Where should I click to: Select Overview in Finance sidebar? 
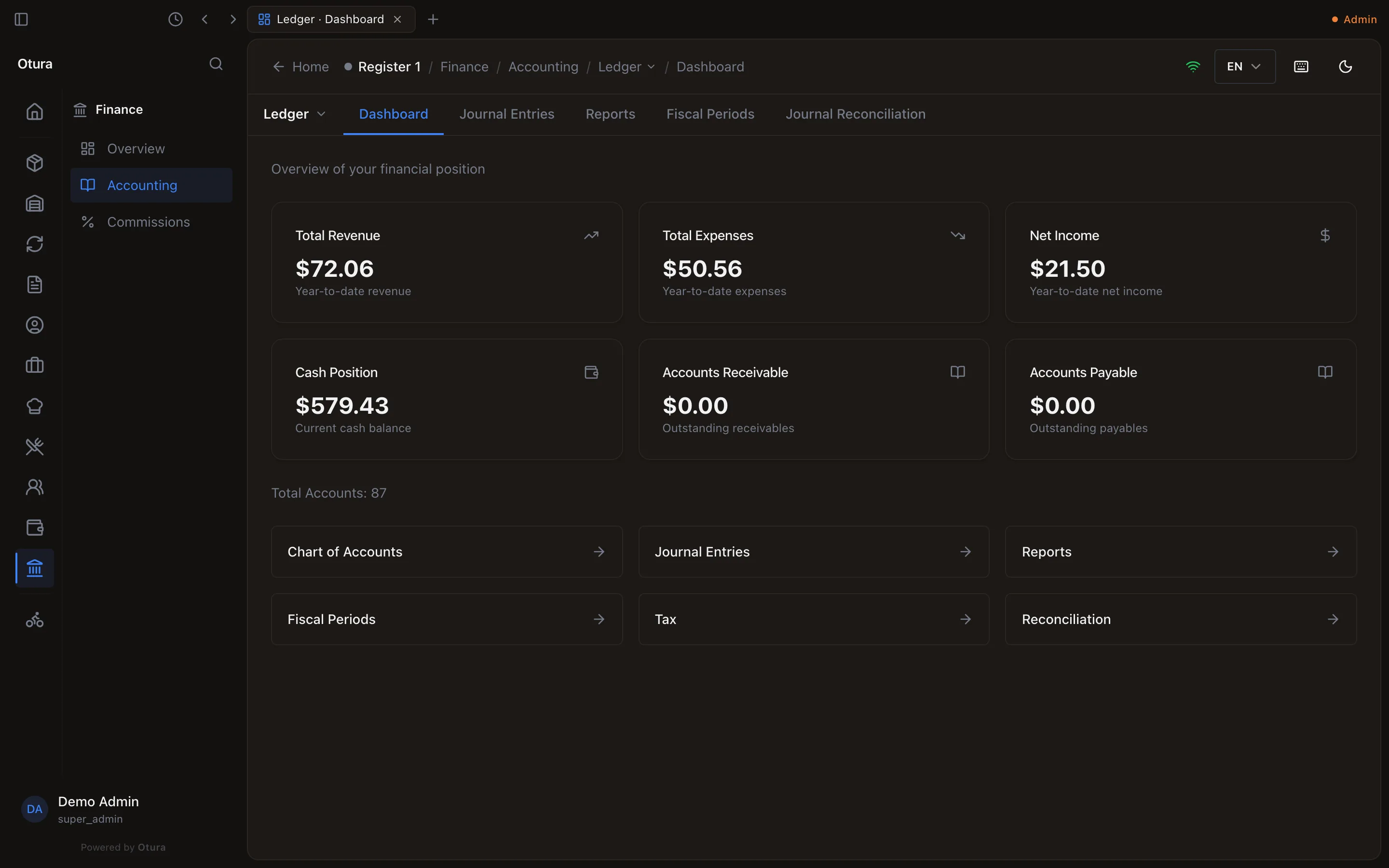151,149
